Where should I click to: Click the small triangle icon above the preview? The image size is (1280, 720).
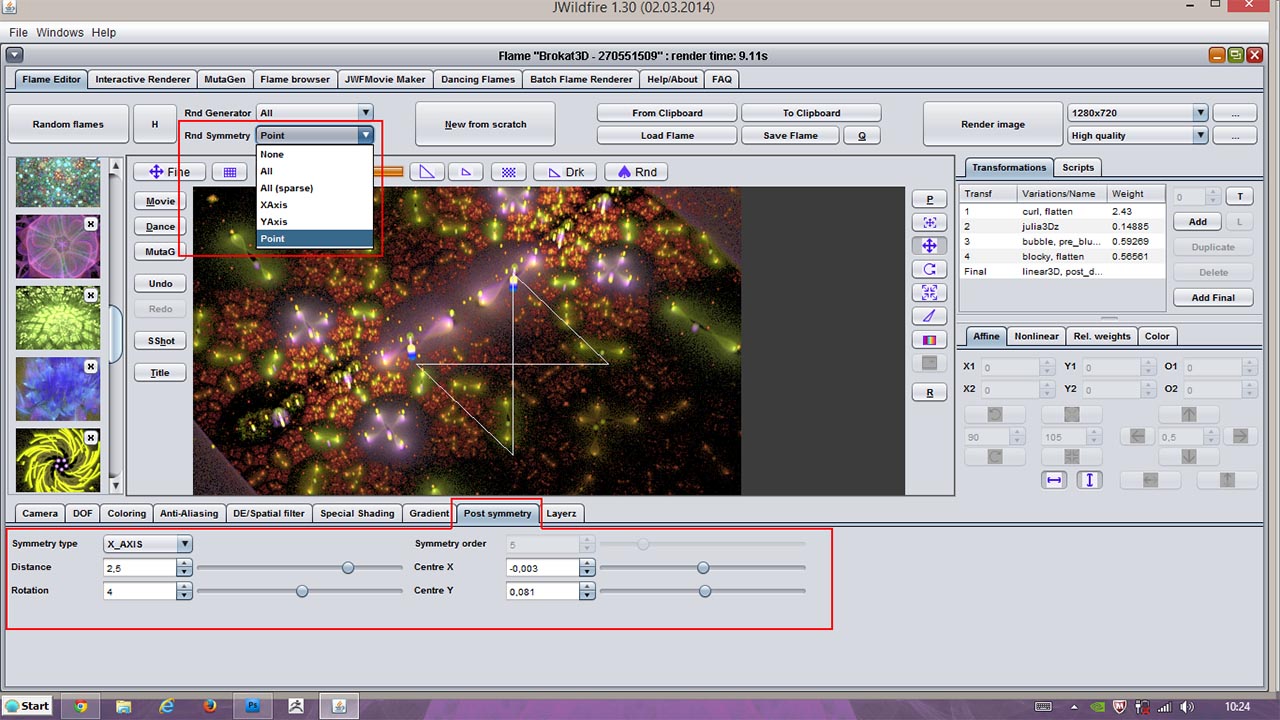[466, 172]
